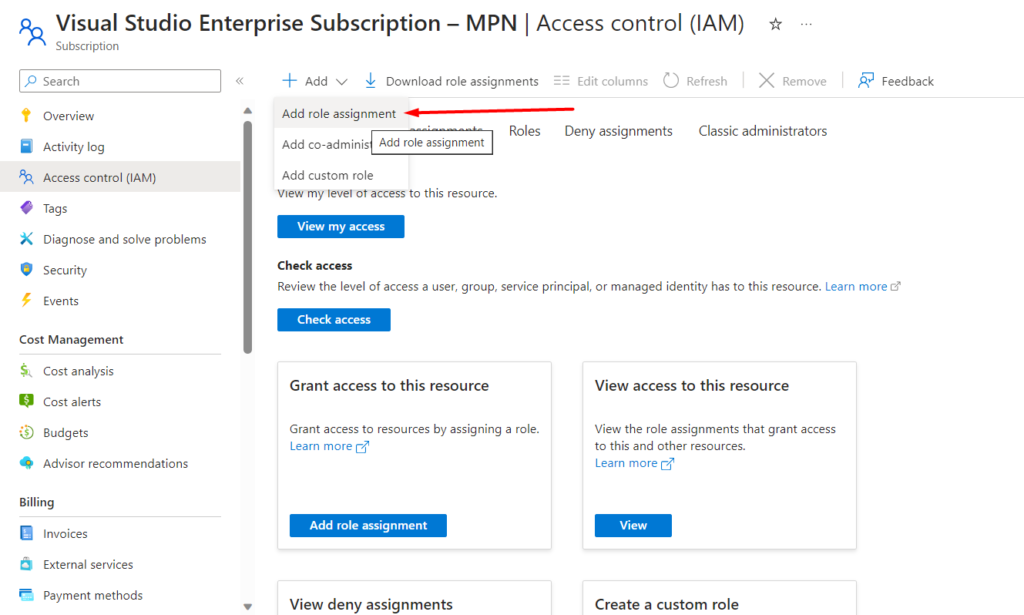This screenshot has width=1024, height=615.
Task: Click the external link icon after Check access Learn more
Action: coord(895,287)
